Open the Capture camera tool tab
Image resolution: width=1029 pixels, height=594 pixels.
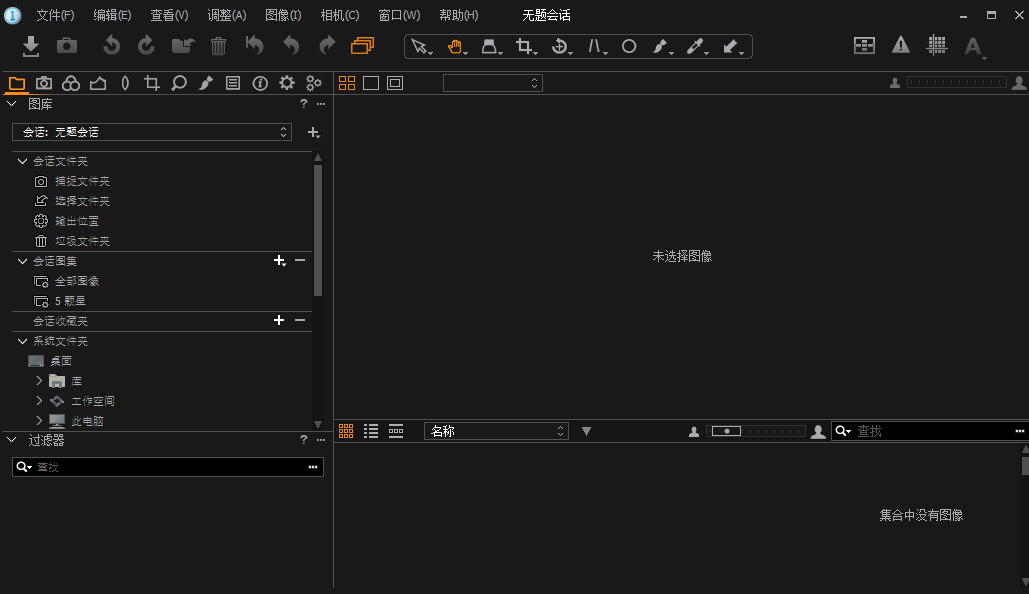click(44, 83)
